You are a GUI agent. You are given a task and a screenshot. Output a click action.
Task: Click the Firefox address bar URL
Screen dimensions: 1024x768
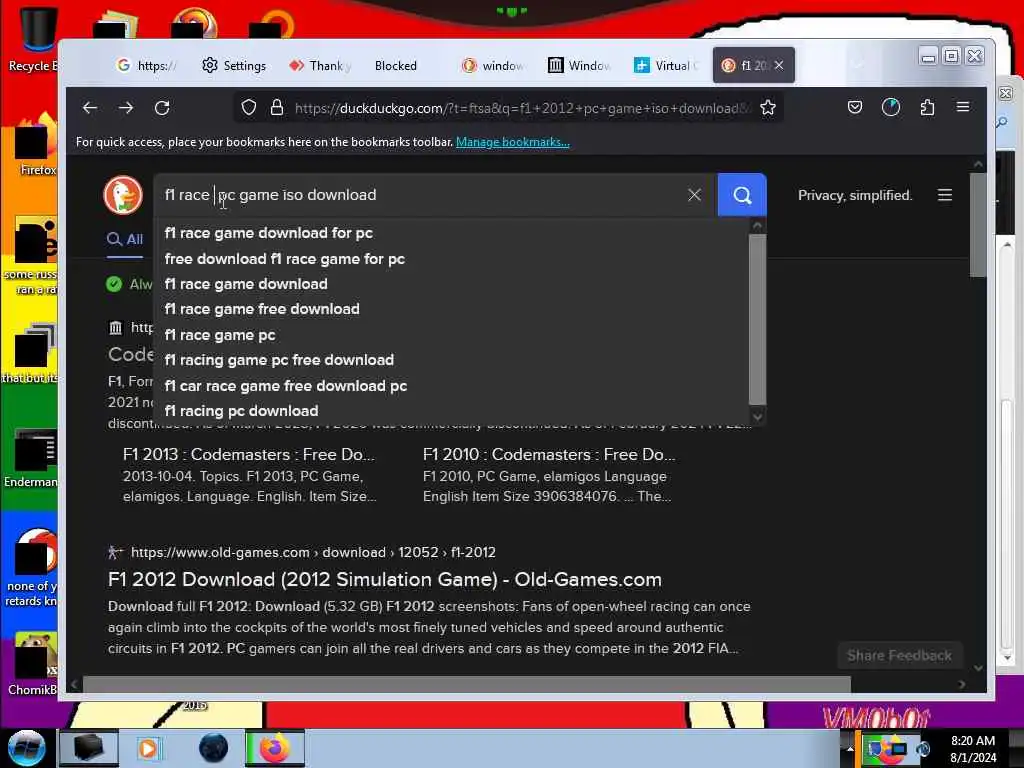click(x=522, y=108)
